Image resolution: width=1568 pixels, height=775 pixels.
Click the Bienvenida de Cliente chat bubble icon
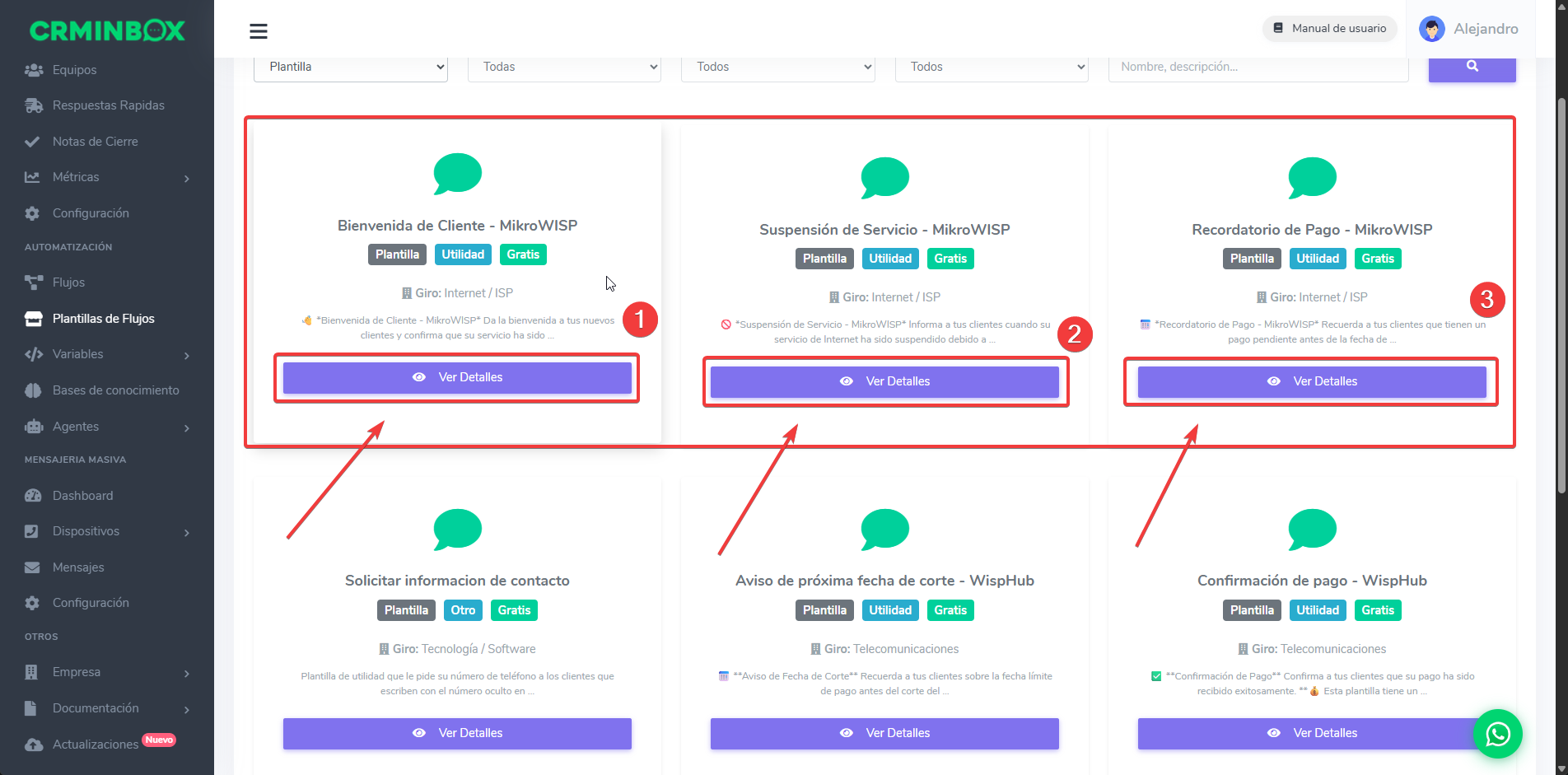(457, 174)
